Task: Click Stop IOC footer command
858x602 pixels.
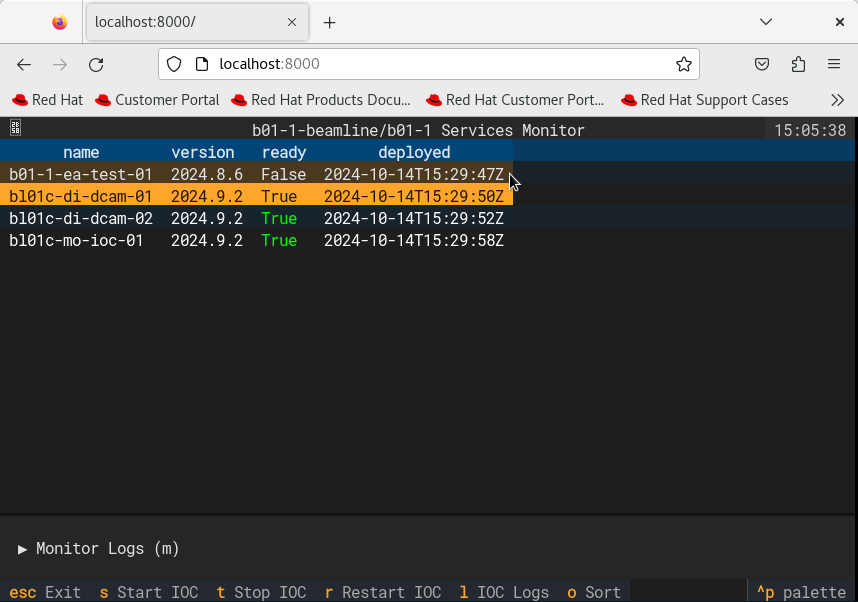Action: point(262,592)
